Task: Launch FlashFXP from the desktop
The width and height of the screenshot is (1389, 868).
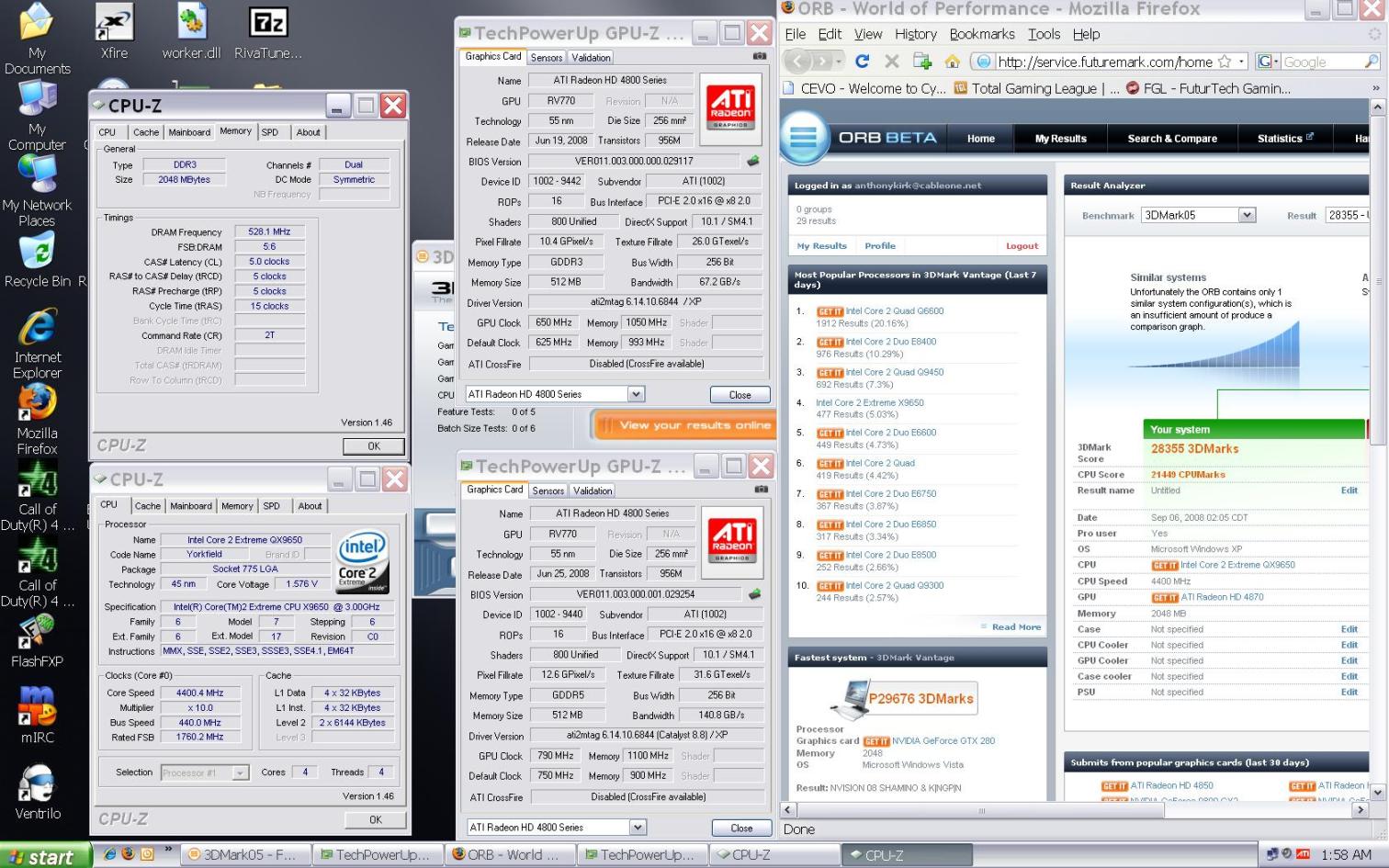Action: pos(37,640)
